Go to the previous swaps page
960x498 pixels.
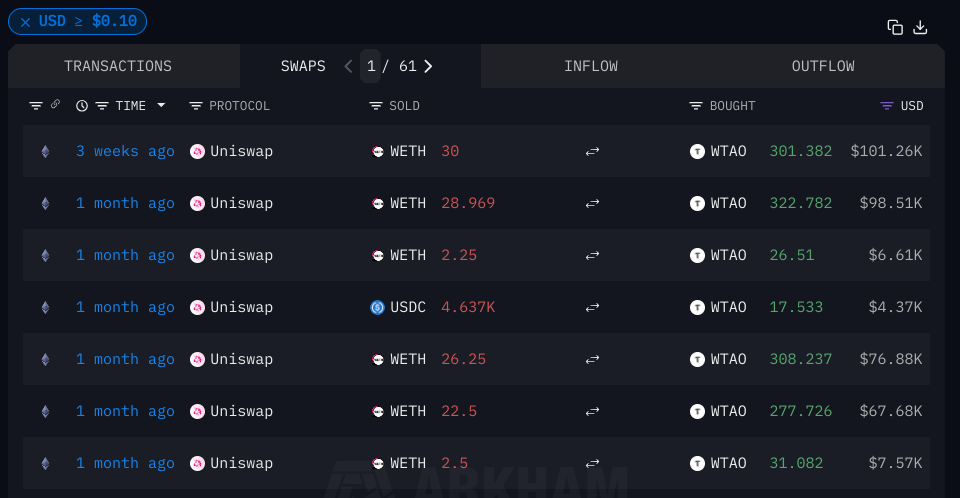pyautogui.click(x=348, y=66)
